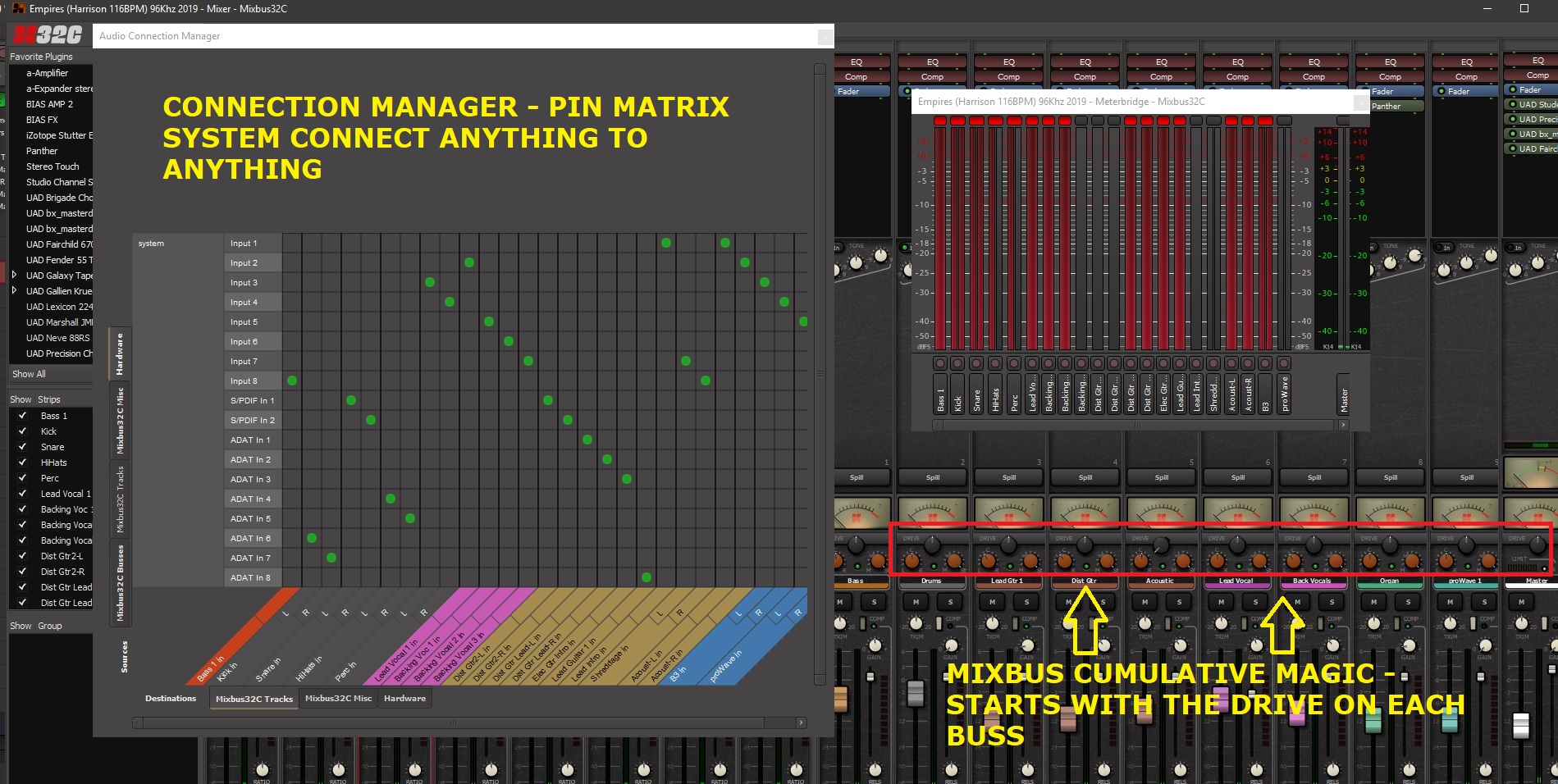Uncheck the Kick strip checkbox
The height and width of the screenshot is (784, 1558).
coord(22,431)
